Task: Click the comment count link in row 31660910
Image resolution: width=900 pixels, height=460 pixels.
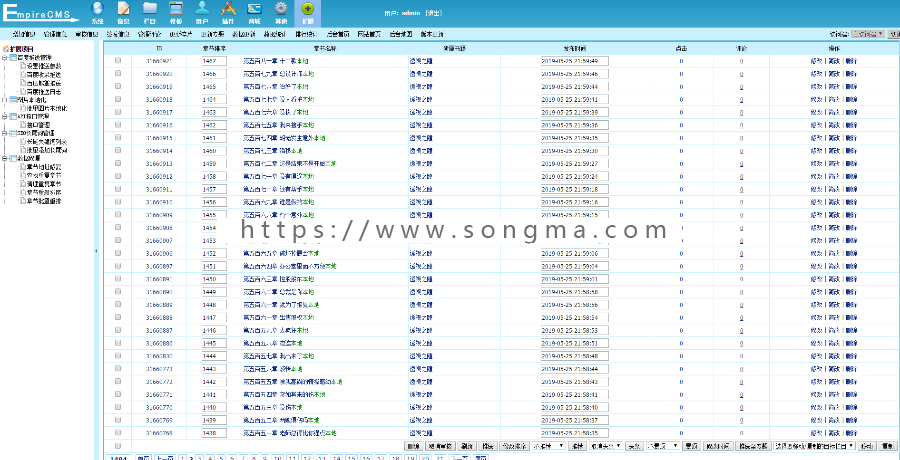Action: point(741,202)
